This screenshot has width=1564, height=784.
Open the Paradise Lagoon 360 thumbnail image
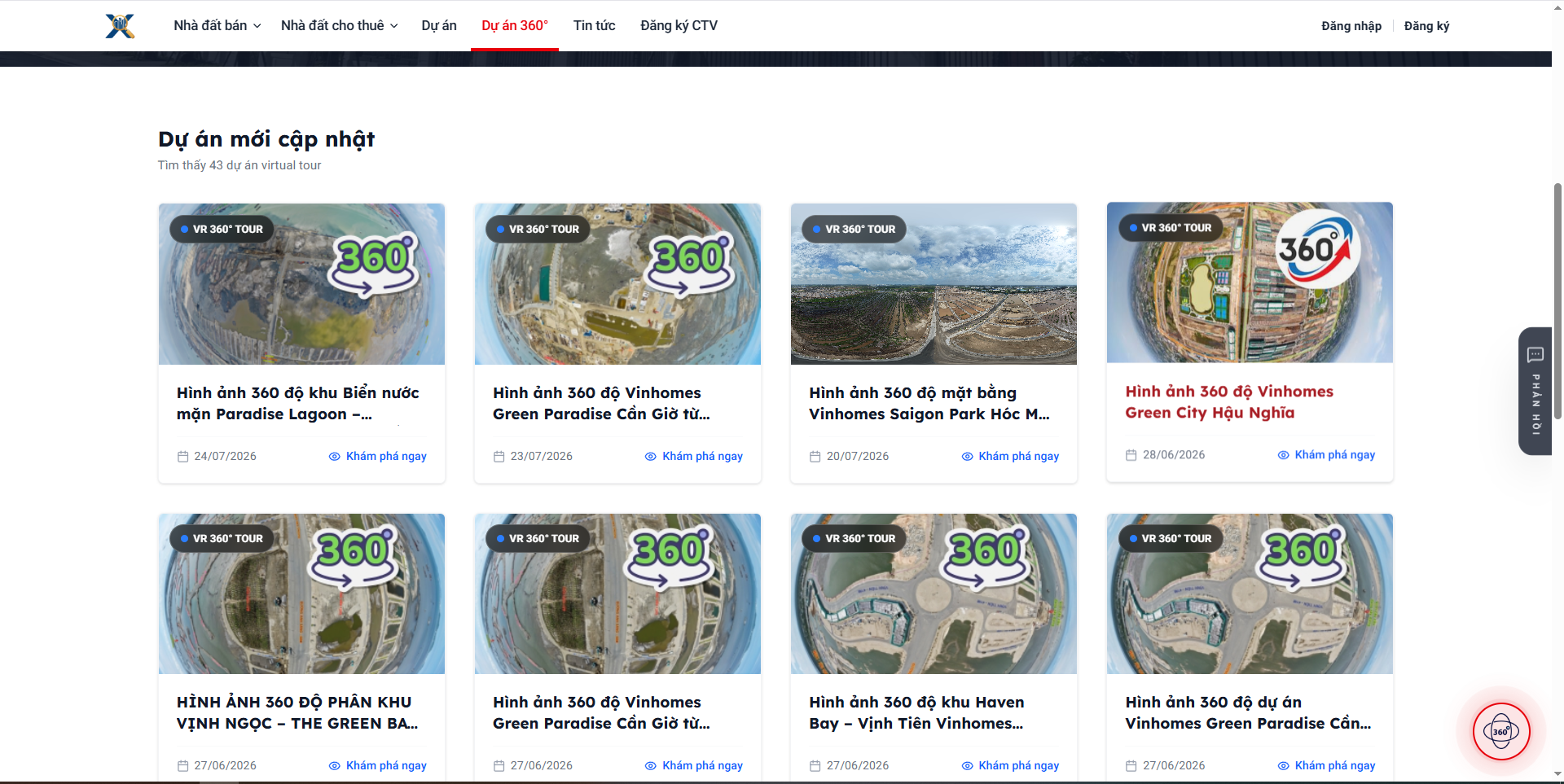click(301, 284)
